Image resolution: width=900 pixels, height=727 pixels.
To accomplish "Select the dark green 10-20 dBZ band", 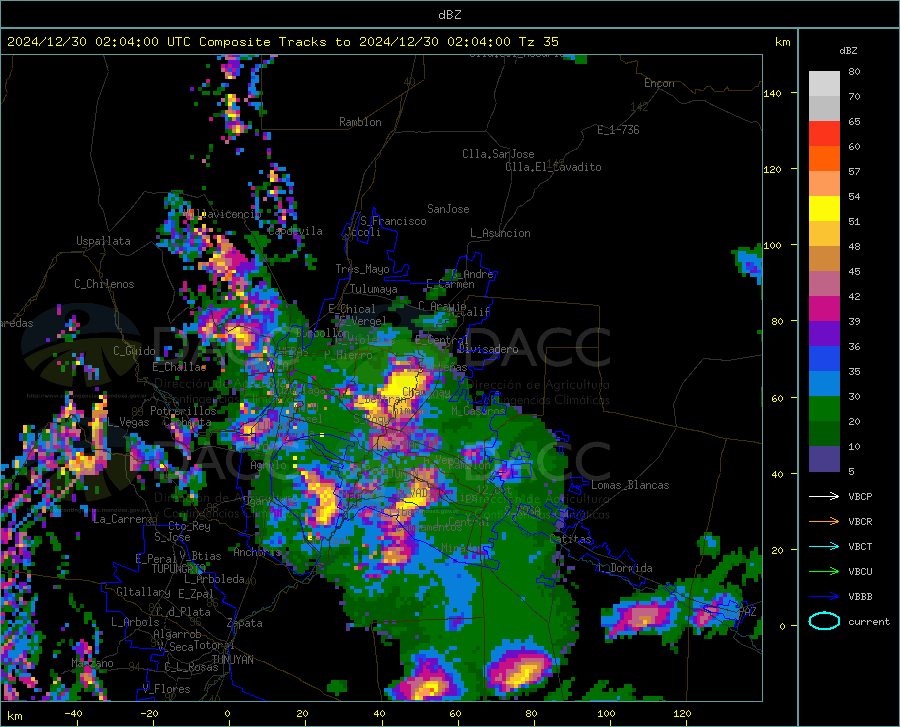I will click(824, 434).
